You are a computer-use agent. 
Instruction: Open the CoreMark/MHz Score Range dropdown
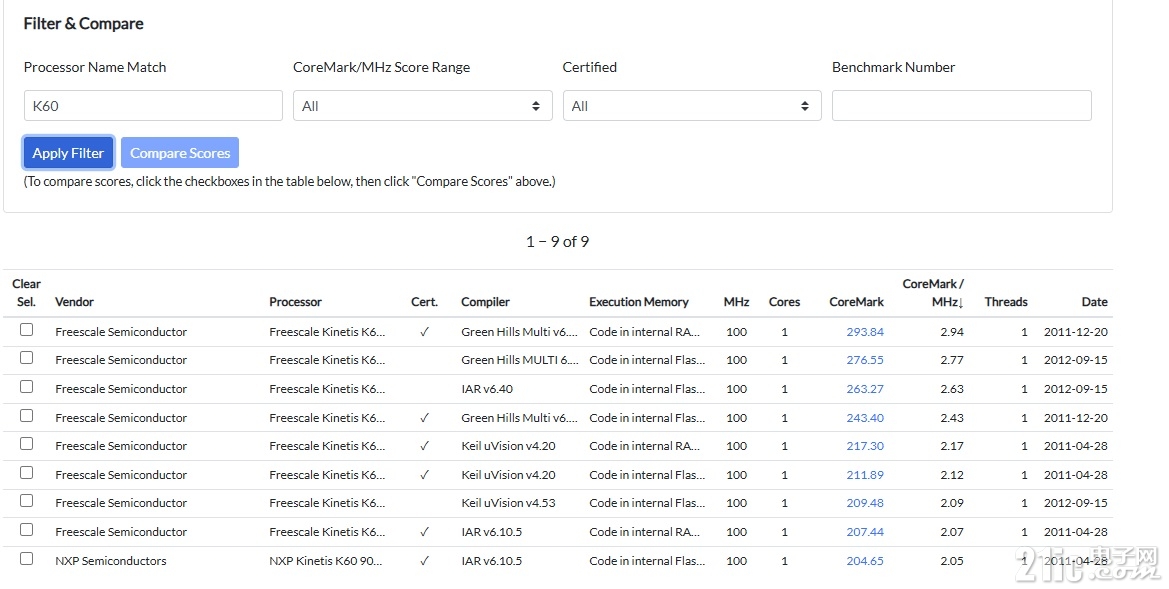pos(422,106)
